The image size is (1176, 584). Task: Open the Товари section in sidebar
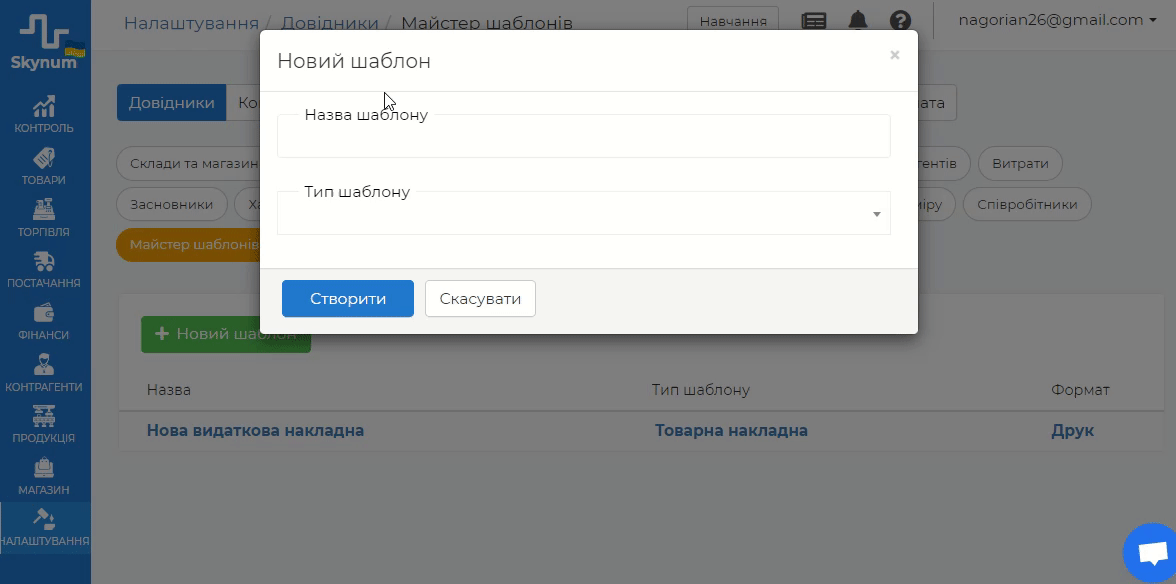(x=44, y=166)
